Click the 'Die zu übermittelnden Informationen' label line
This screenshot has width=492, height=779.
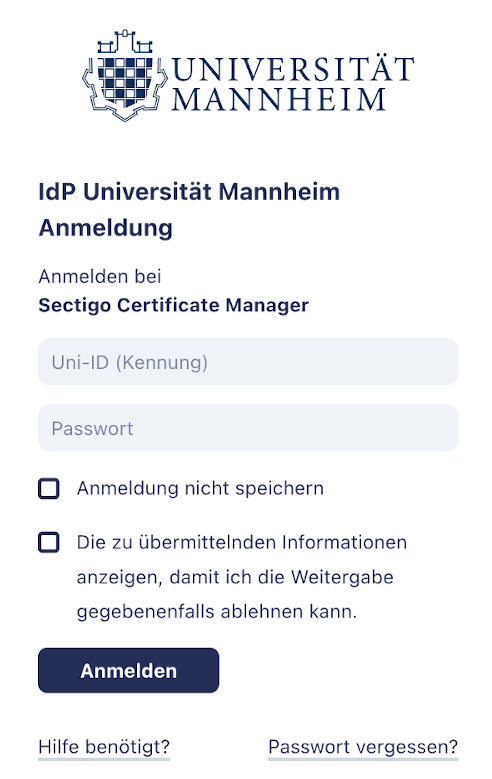click(x=242, y=542)
